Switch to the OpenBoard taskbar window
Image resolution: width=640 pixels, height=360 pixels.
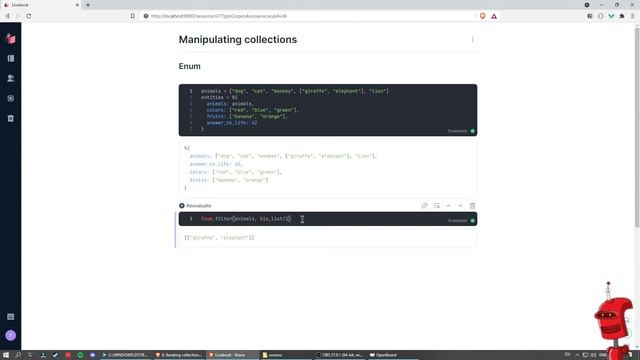(384, 355)
